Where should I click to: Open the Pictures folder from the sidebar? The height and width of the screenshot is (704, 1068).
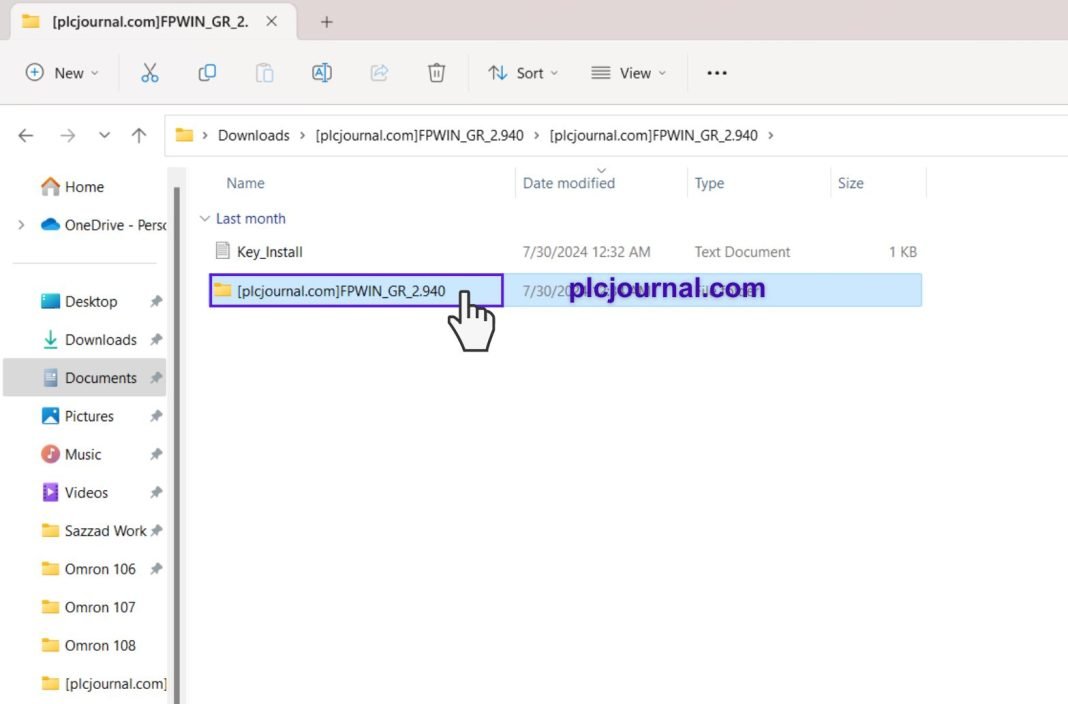click(88, 416)
